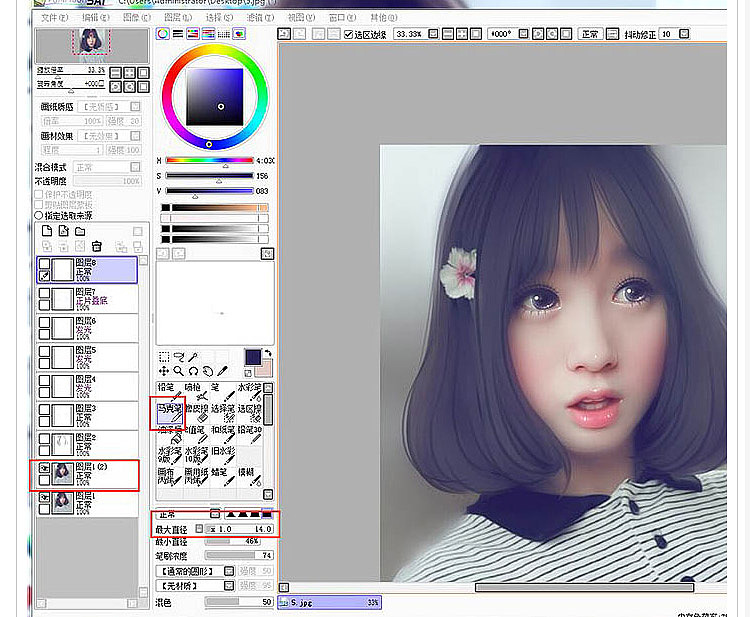The height and width of the screenshot is (617, 750).
Task: Activate the hand pan tool
Action: click(x=208, y=371)
